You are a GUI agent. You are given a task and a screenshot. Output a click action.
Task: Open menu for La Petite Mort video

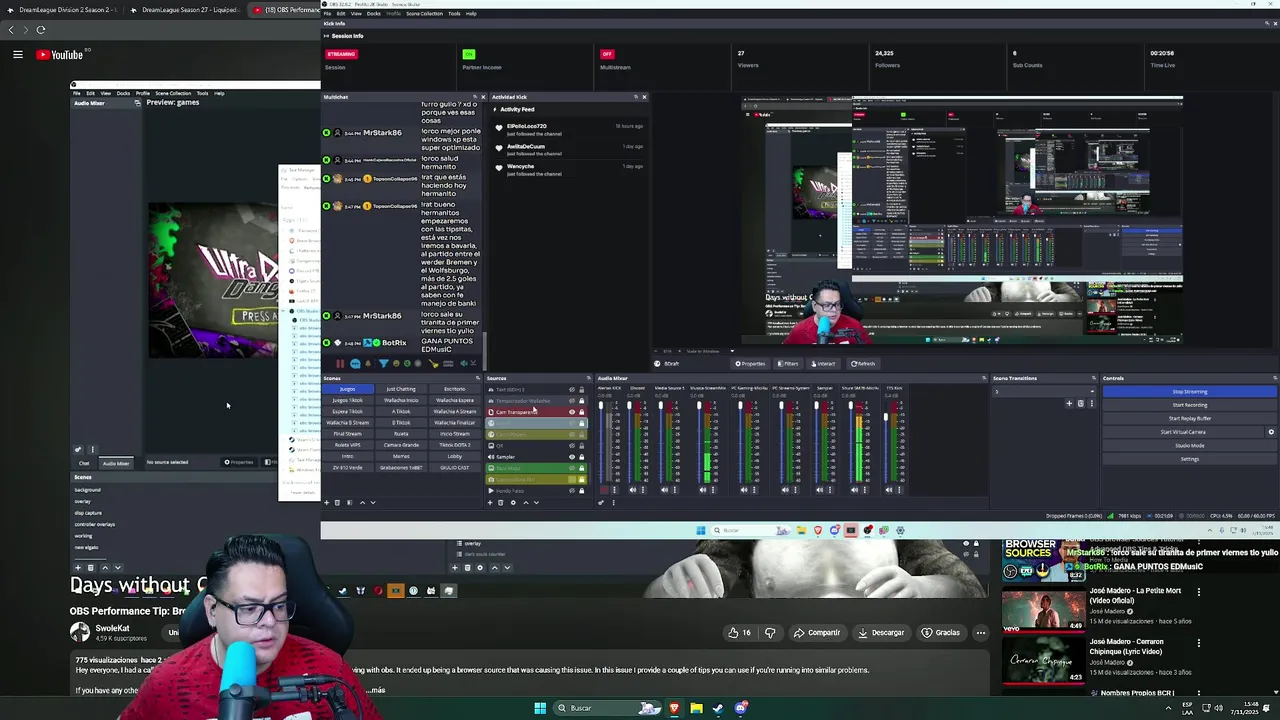(x=1198, y=591)
